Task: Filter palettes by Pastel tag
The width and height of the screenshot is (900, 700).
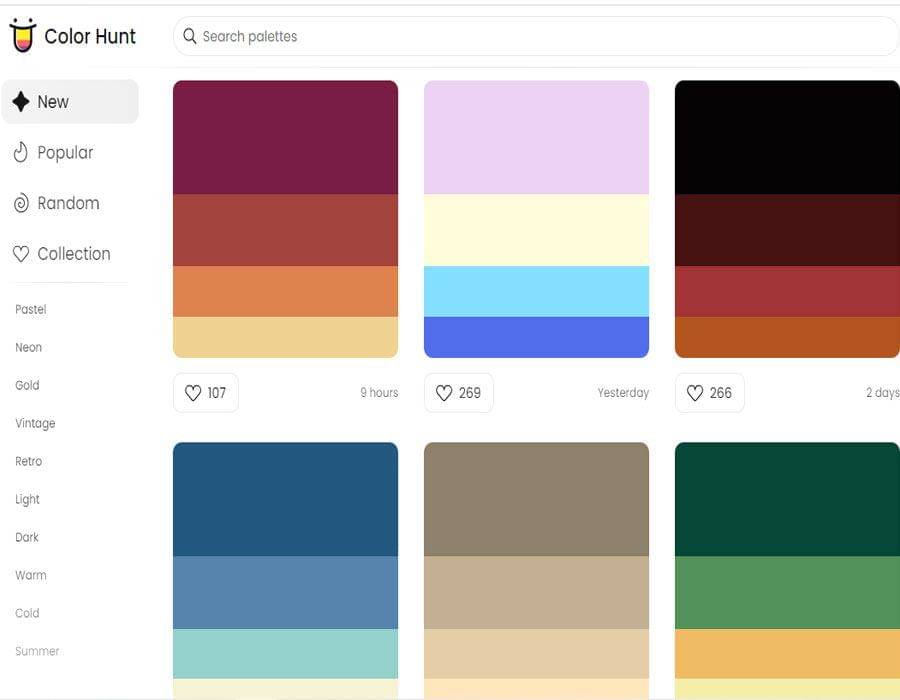Action: [x=31, y=309]
